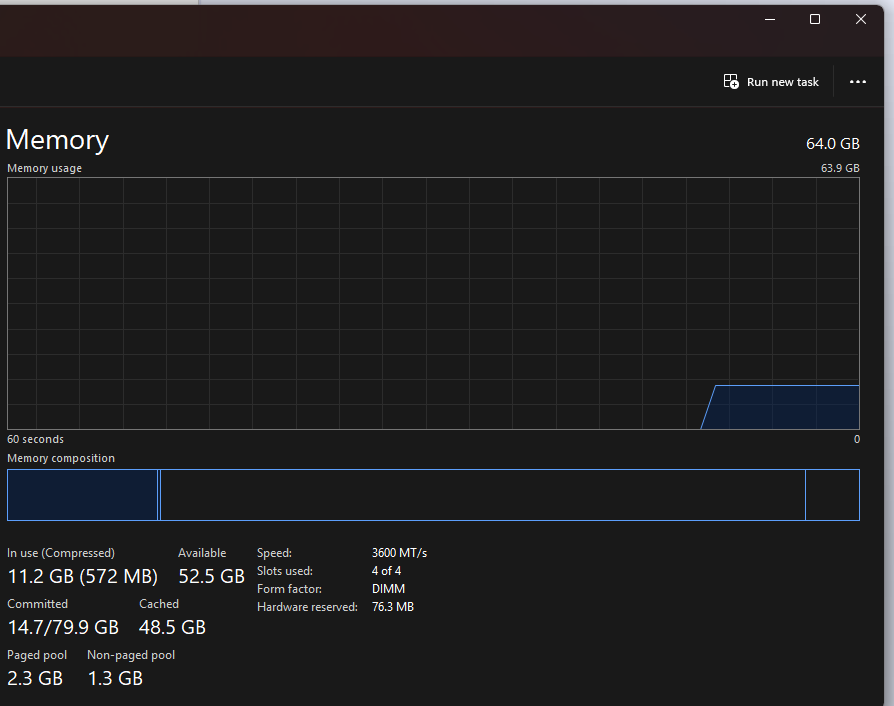
Task: Click the 52.5 GB available value
Action: point(212,577)
